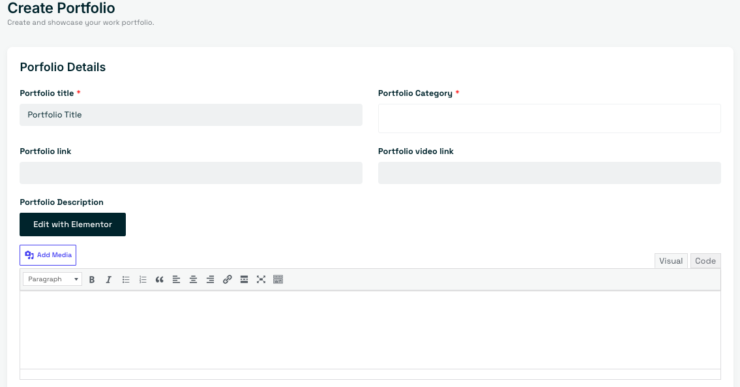
Task: Click inside the description editor text area
Action: (x=370, y=329)
